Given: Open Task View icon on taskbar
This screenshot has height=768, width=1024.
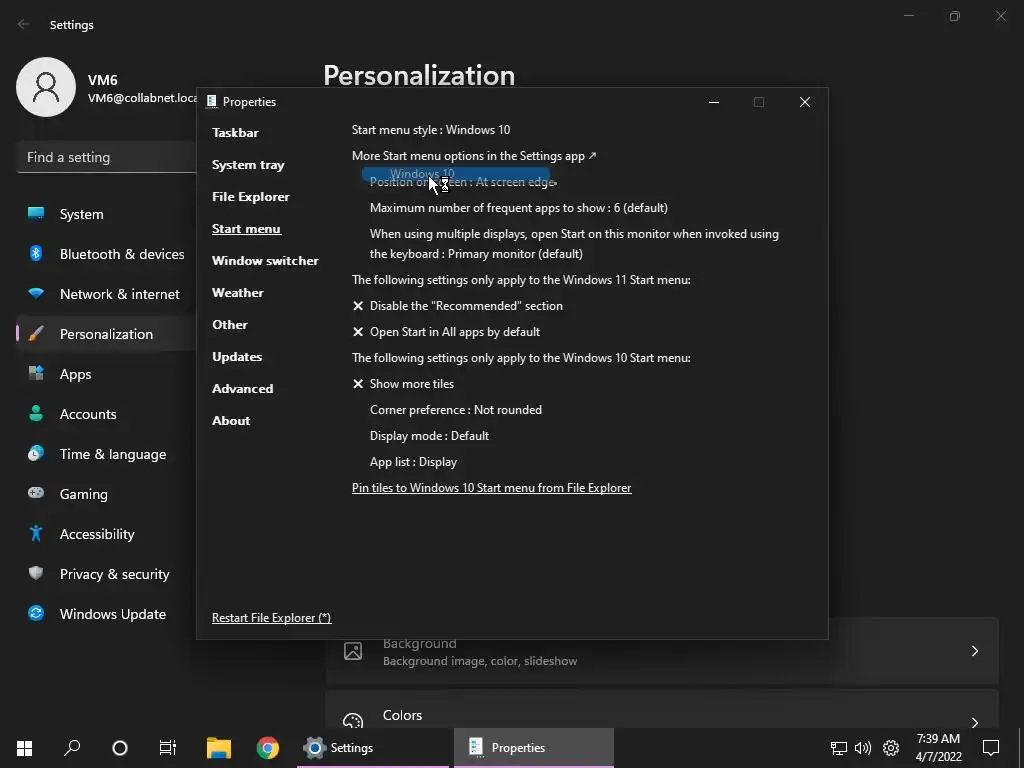Looking at the screenshot, I should [x=168, y=748].
